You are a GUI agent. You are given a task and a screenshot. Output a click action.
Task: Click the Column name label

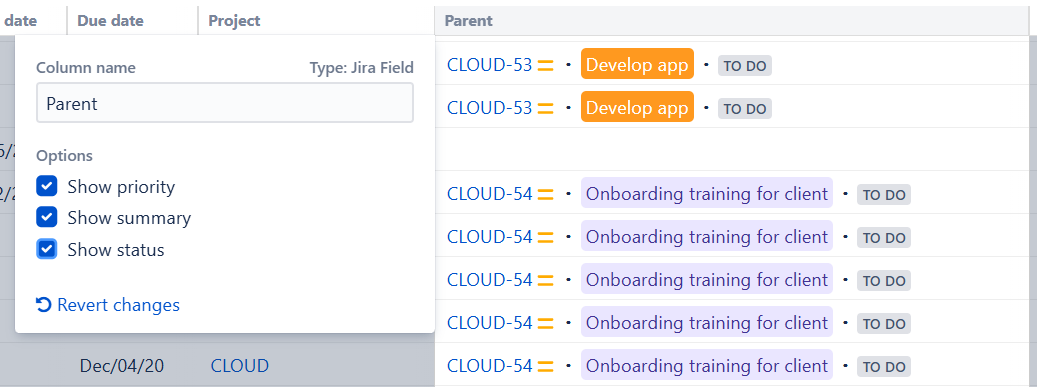[x=86, y=67]
